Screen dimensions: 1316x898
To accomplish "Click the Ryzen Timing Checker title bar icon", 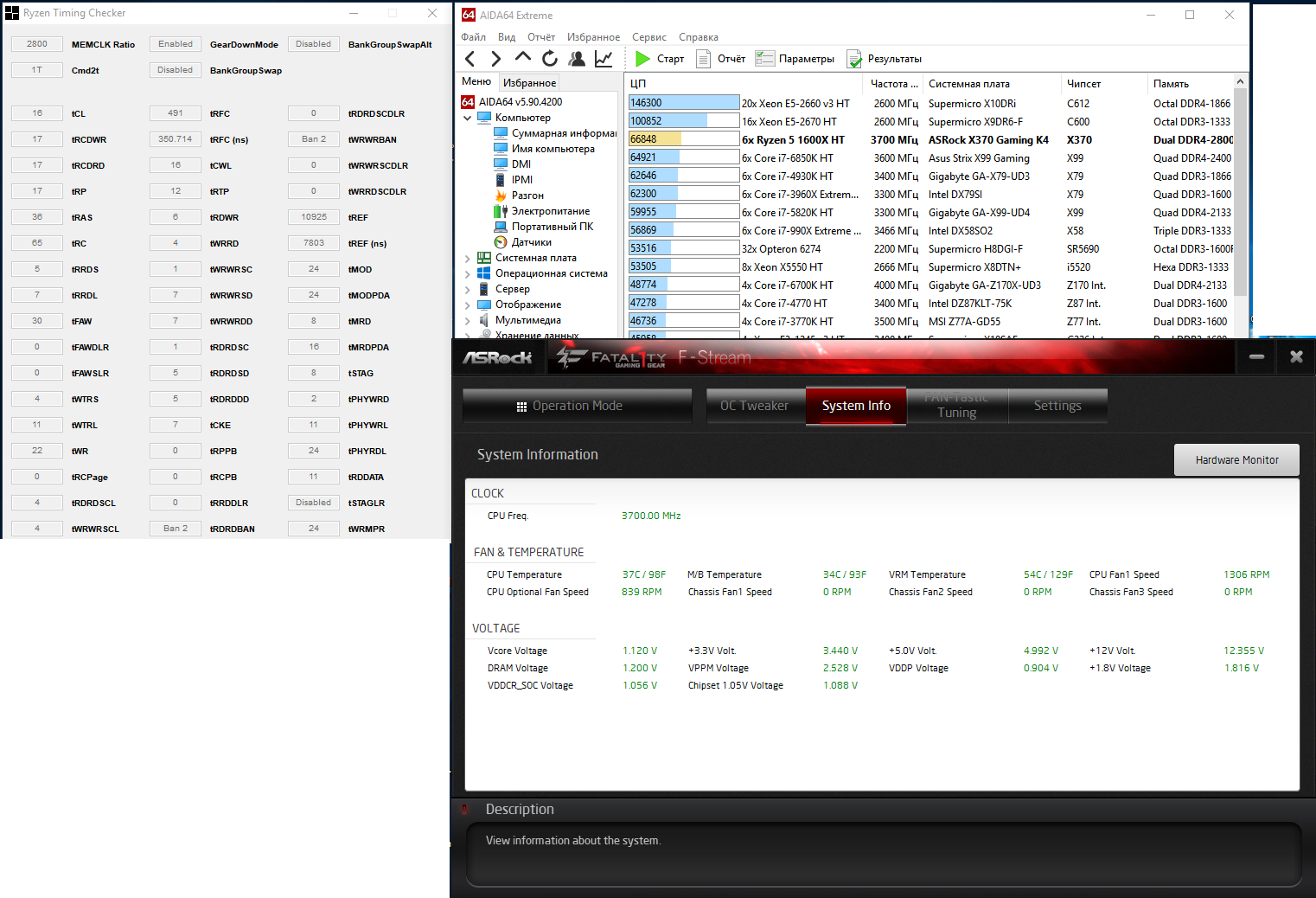I will click(12, 13).
